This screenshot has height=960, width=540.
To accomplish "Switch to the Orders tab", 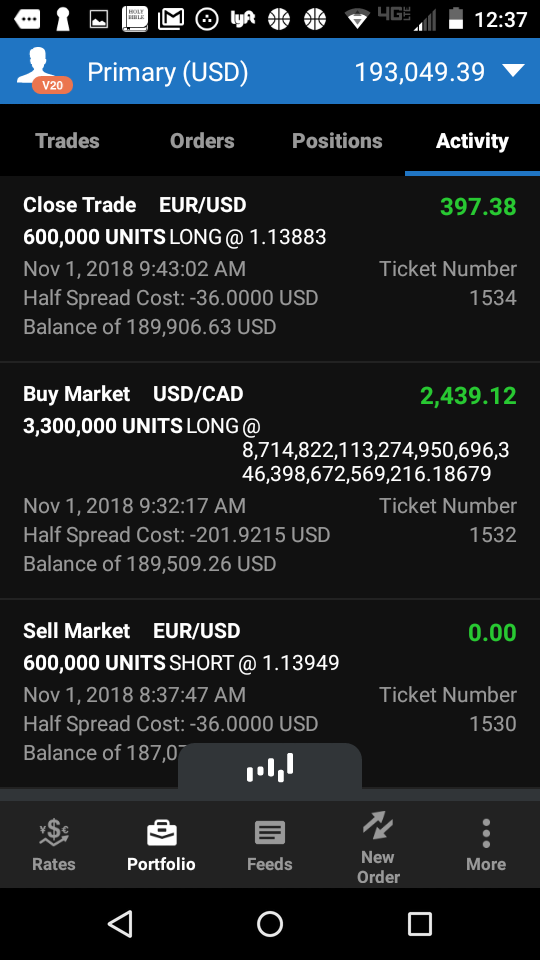I will tap(202, 141).
